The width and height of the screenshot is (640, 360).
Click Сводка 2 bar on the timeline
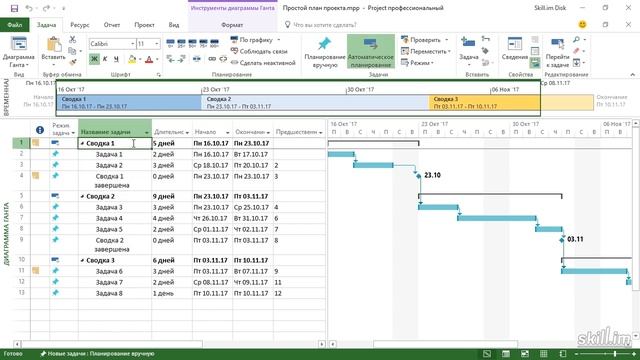tap(315, 102)
